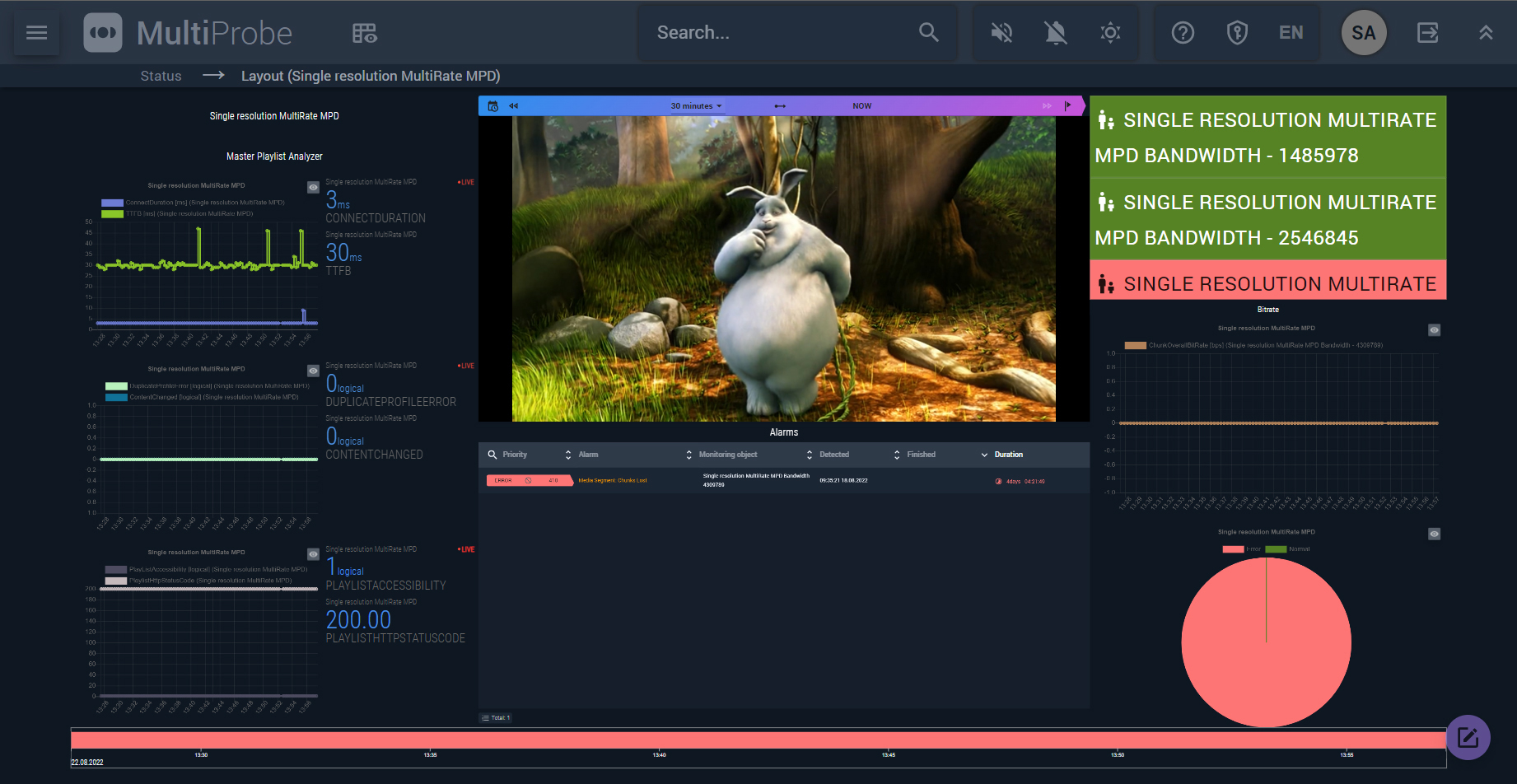Click person icon on the red tile
This screenshot has height=784, width=1517.
[x=1106, y=285]
